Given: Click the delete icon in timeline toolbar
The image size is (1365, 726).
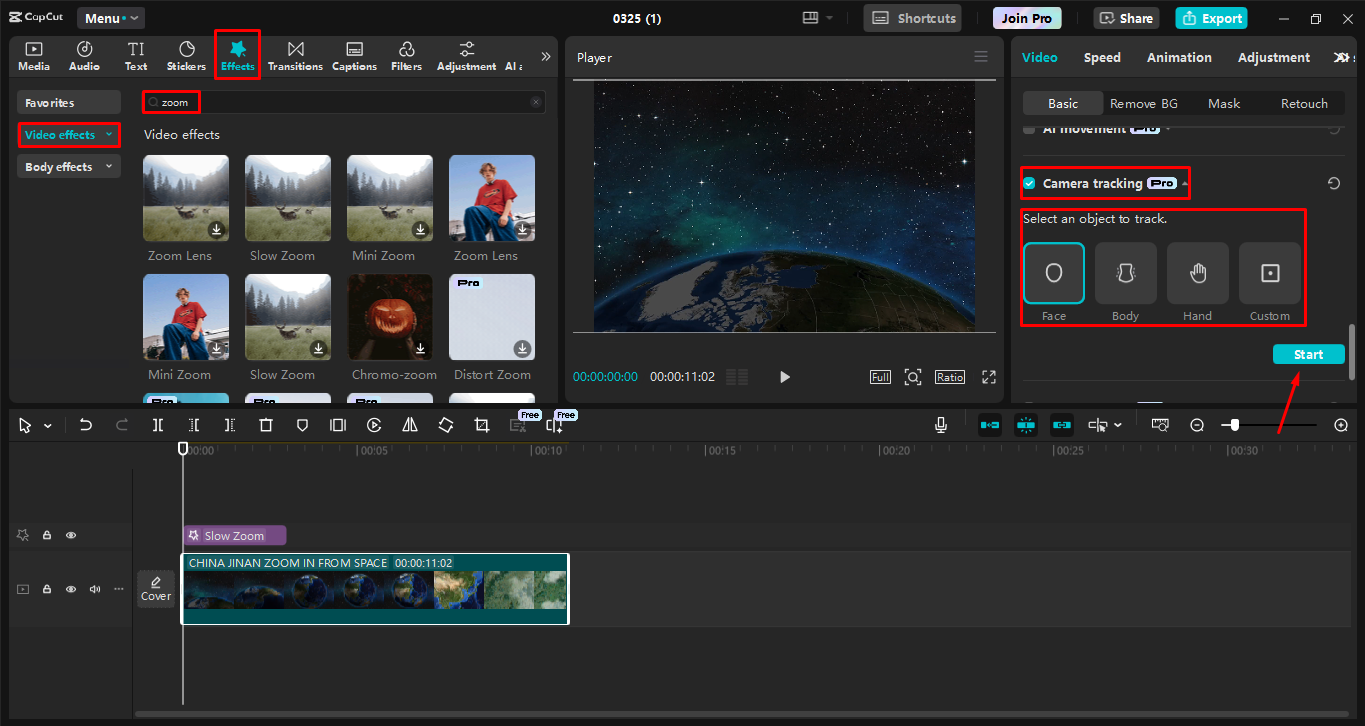Looking at the screenshot, I should click(266, 425).
